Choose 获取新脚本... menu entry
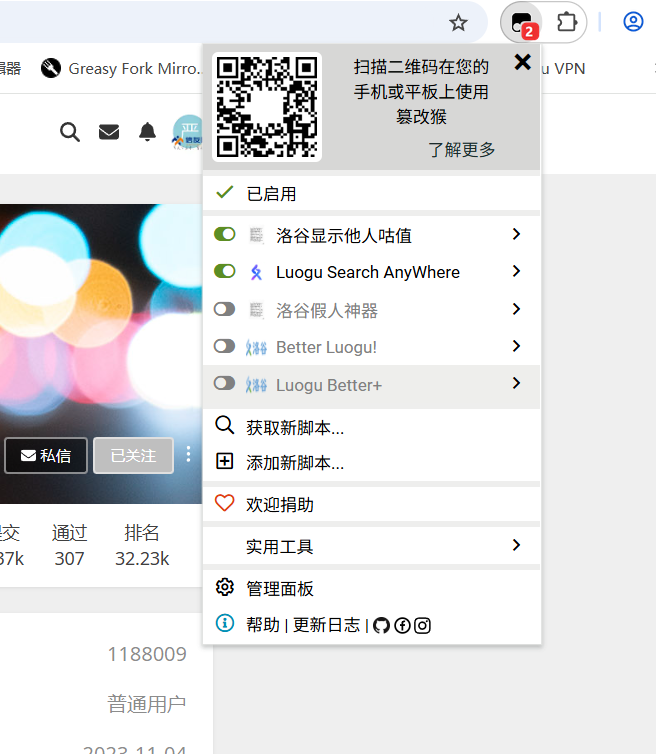Image resolution: width=656 pixels, height=754 pixels. [x=371, y=427]
